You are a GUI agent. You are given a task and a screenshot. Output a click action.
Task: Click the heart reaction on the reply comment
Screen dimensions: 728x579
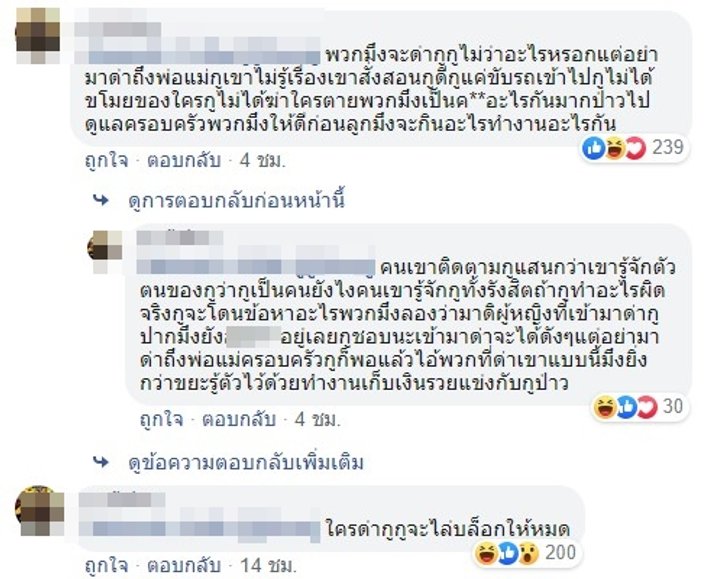647,407
